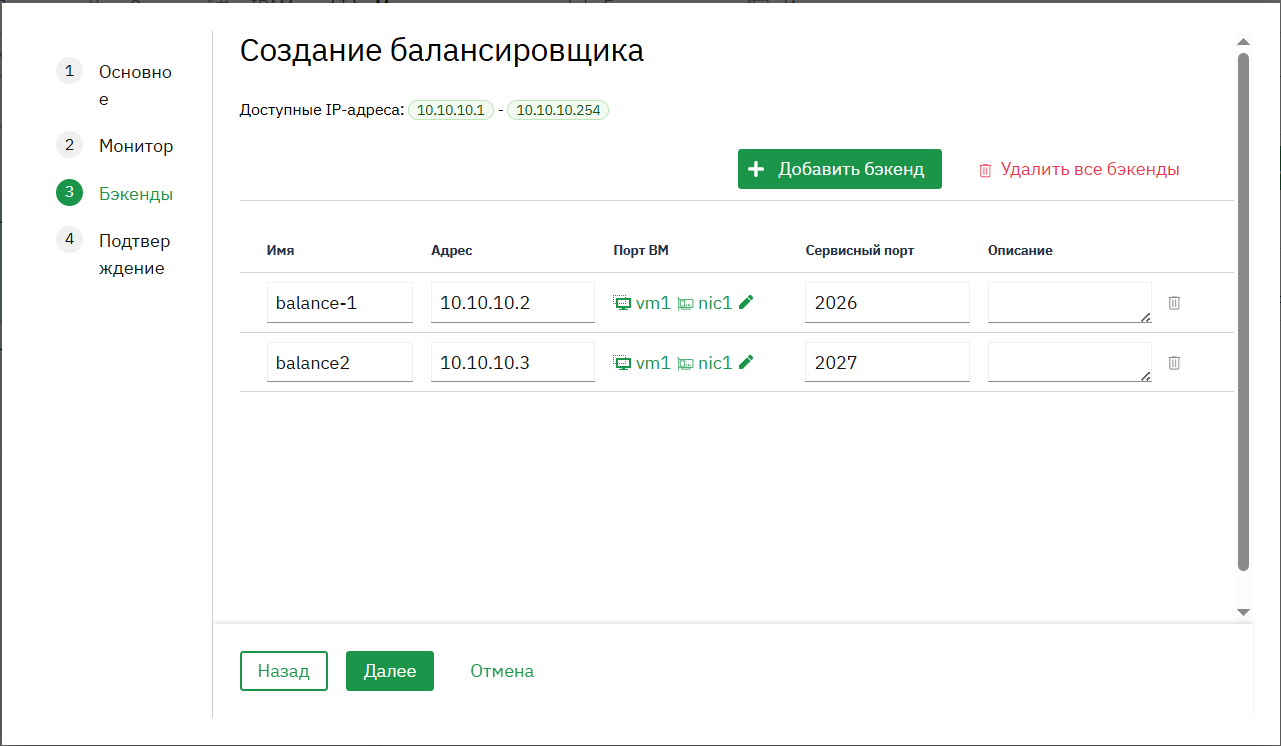The height and width of the screenshot is (746, 1281).
Task: Focus the address field 10.10.10.3
Action: click(x=513, y=362)
